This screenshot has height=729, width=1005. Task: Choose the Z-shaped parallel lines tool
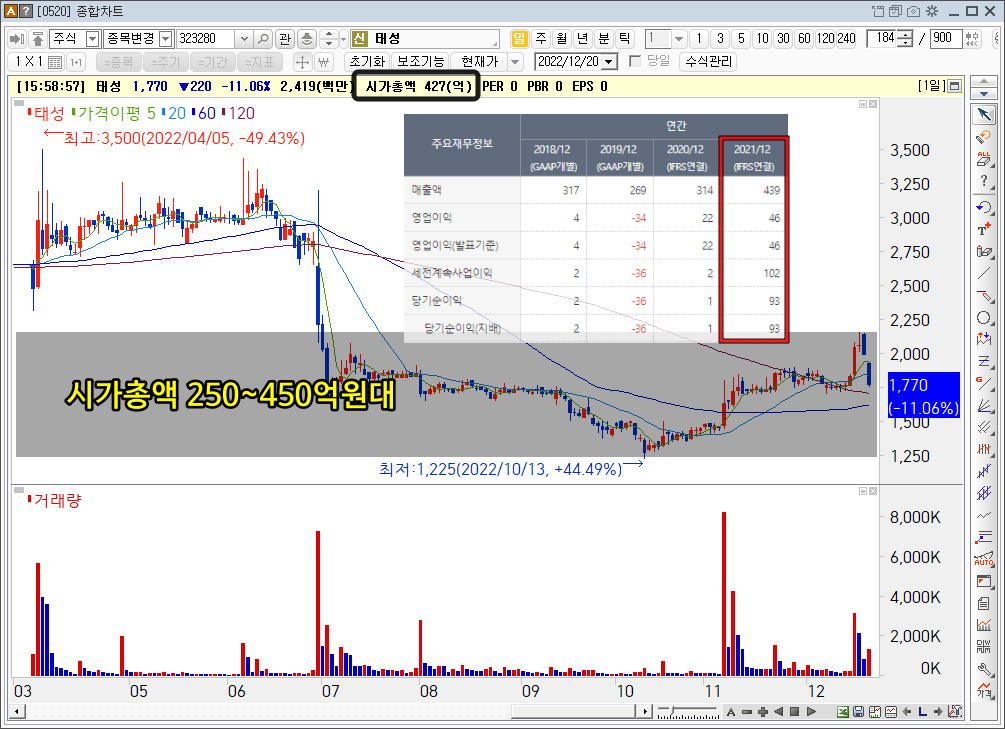(x=984, y=361)
